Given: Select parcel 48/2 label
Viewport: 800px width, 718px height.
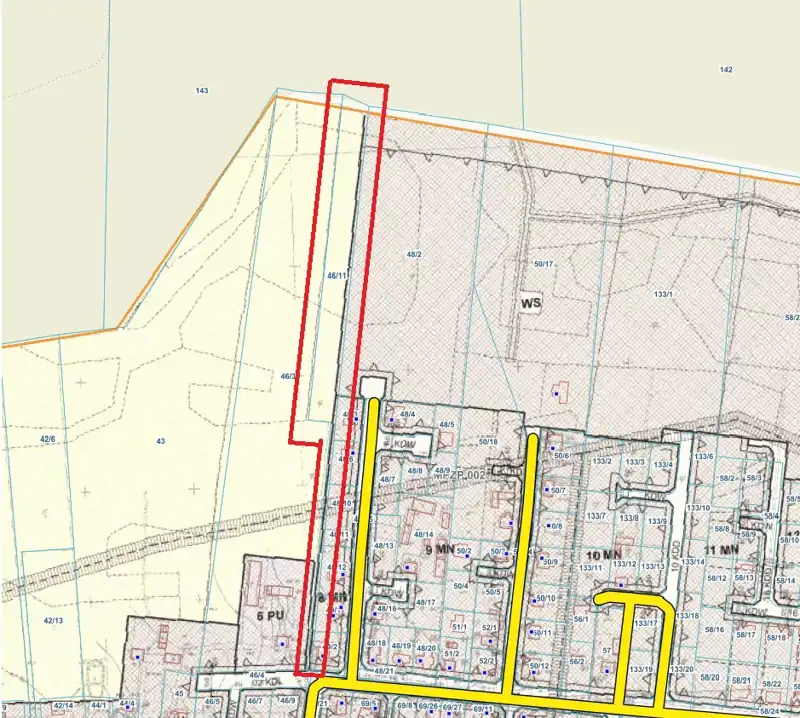Looking at the screenshot, I should pyautogui.click(x=413, y=255).
